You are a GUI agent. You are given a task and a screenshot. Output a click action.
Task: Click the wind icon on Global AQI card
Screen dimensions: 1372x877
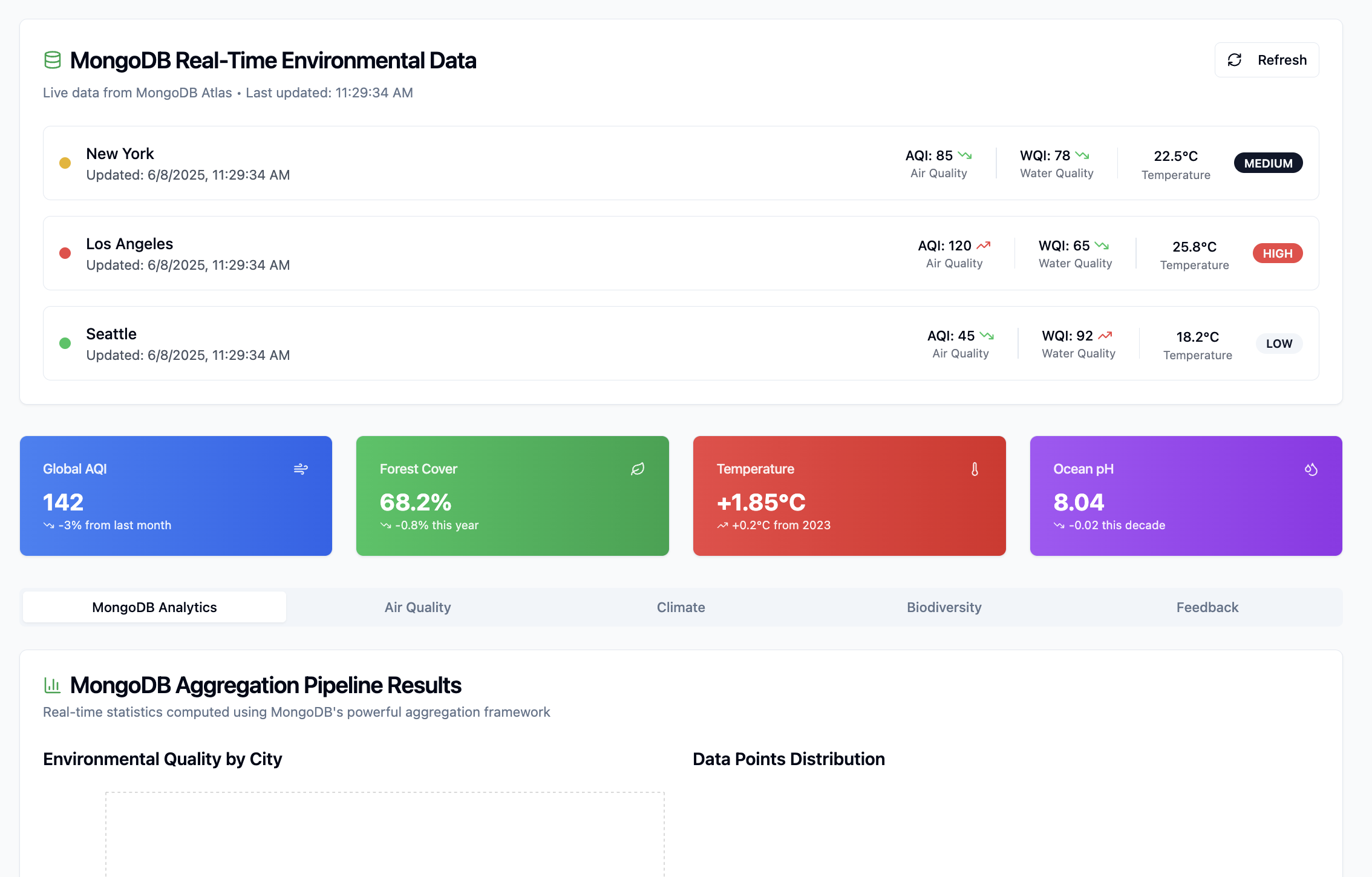coord(301,469)
